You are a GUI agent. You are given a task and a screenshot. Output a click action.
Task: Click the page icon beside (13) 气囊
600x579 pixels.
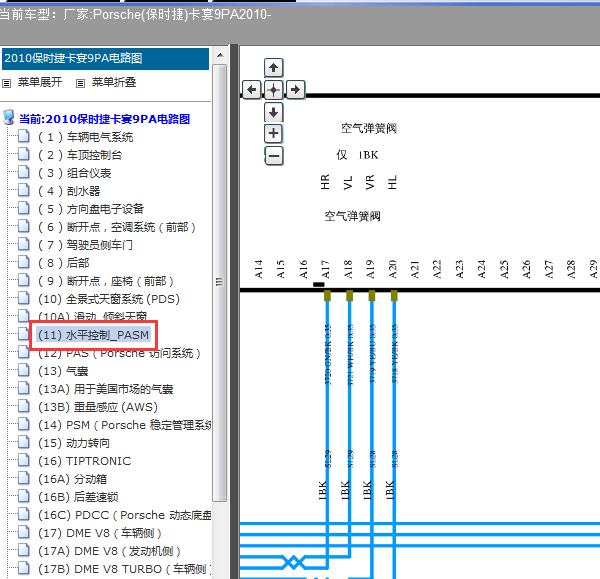coord(24,370)
